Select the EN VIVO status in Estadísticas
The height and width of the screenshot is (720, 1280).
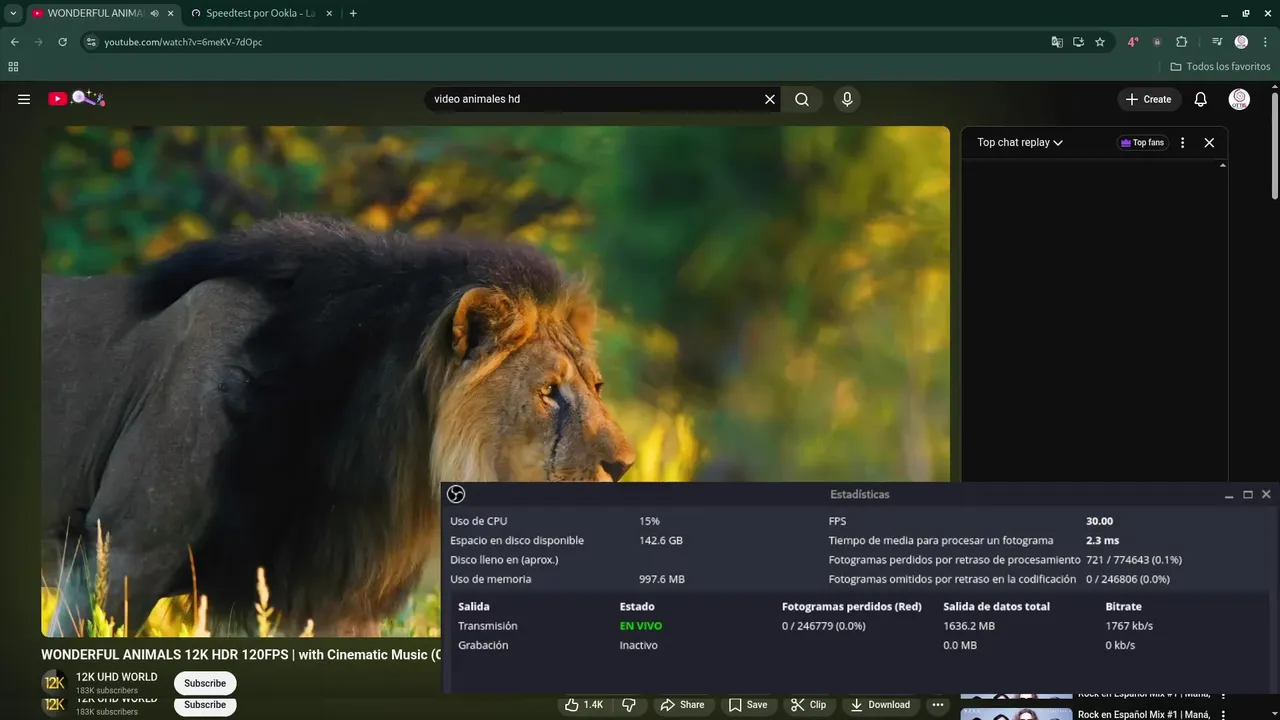(640, 626)
